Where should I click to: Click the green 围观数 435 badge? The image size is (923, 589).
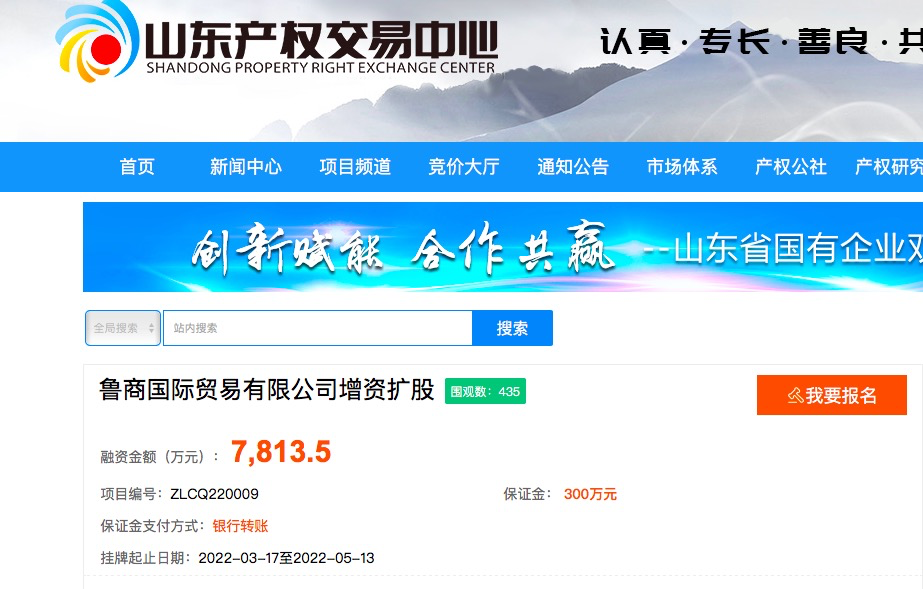point(485,391)
